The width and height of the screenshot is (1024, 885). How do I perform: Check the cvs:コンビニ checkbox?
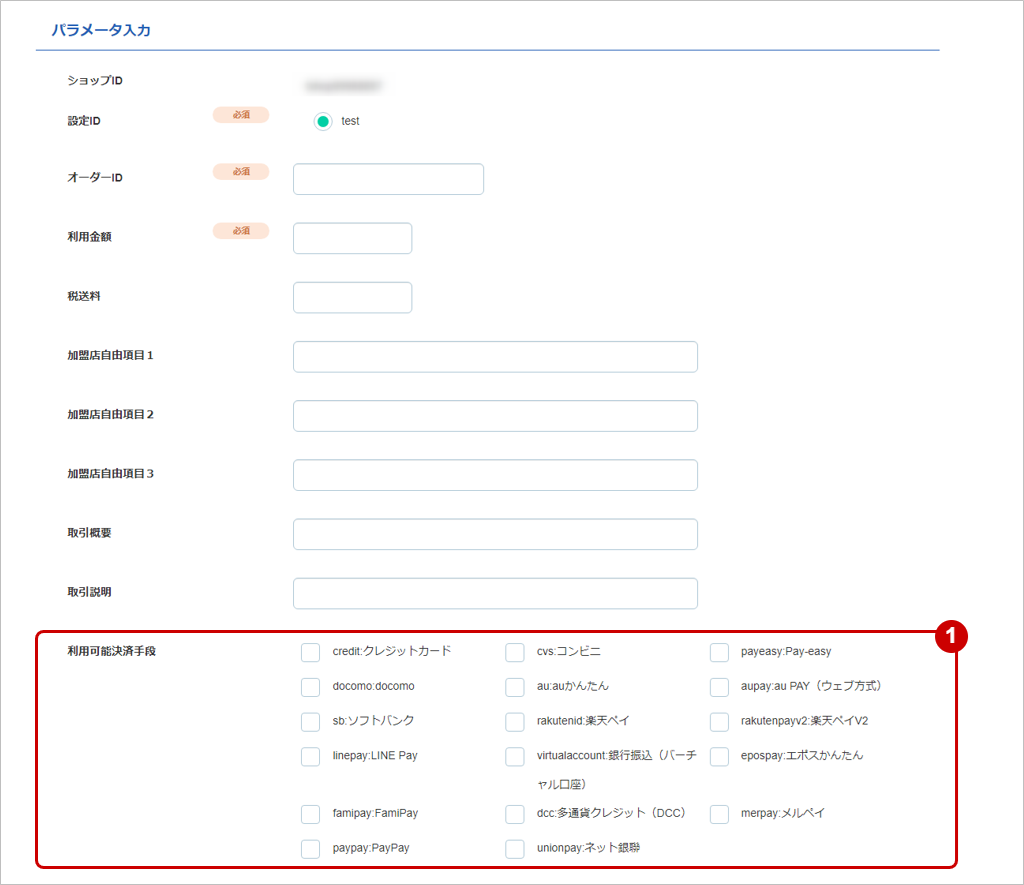click(x=515, y=653)
